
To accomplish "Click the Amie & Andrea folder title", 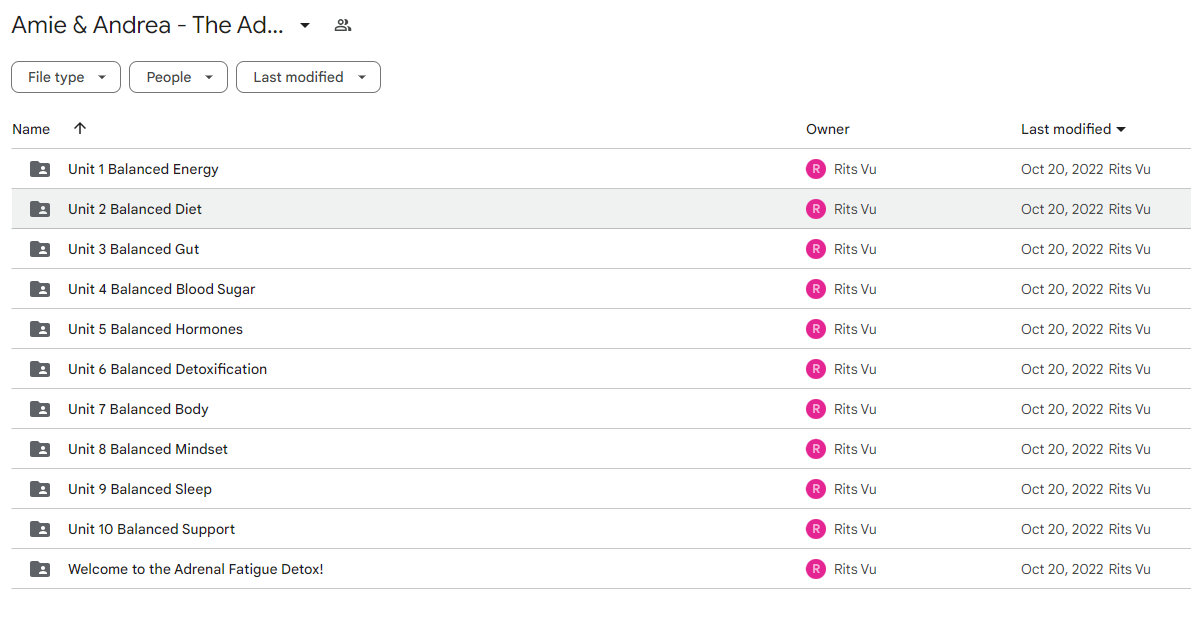I will (147, 25).
